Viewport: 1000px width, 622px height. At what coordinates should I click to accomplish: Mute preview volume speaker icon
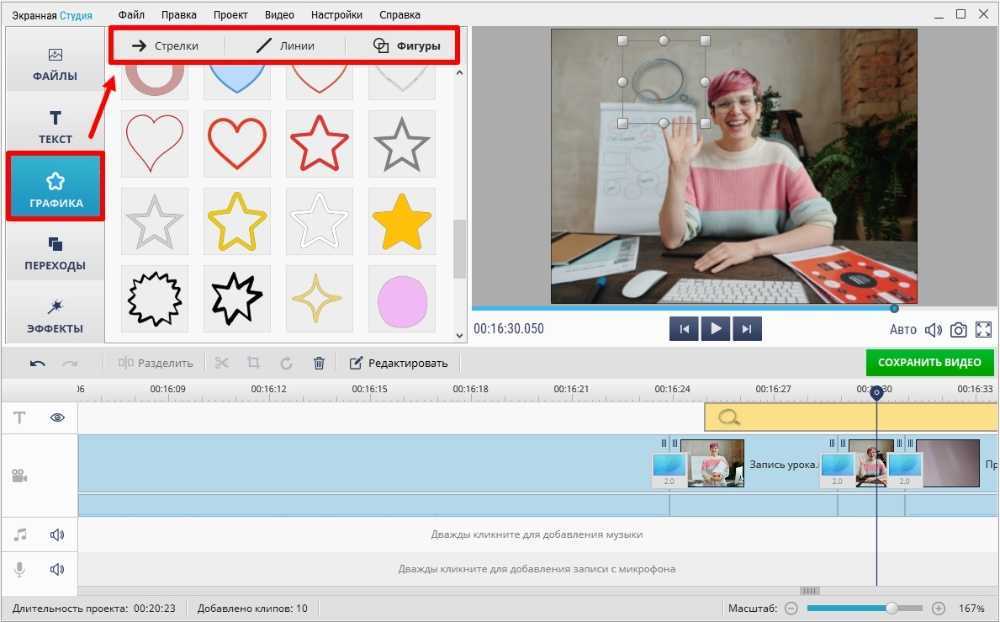pyautogui.click(x=933, y=330)
